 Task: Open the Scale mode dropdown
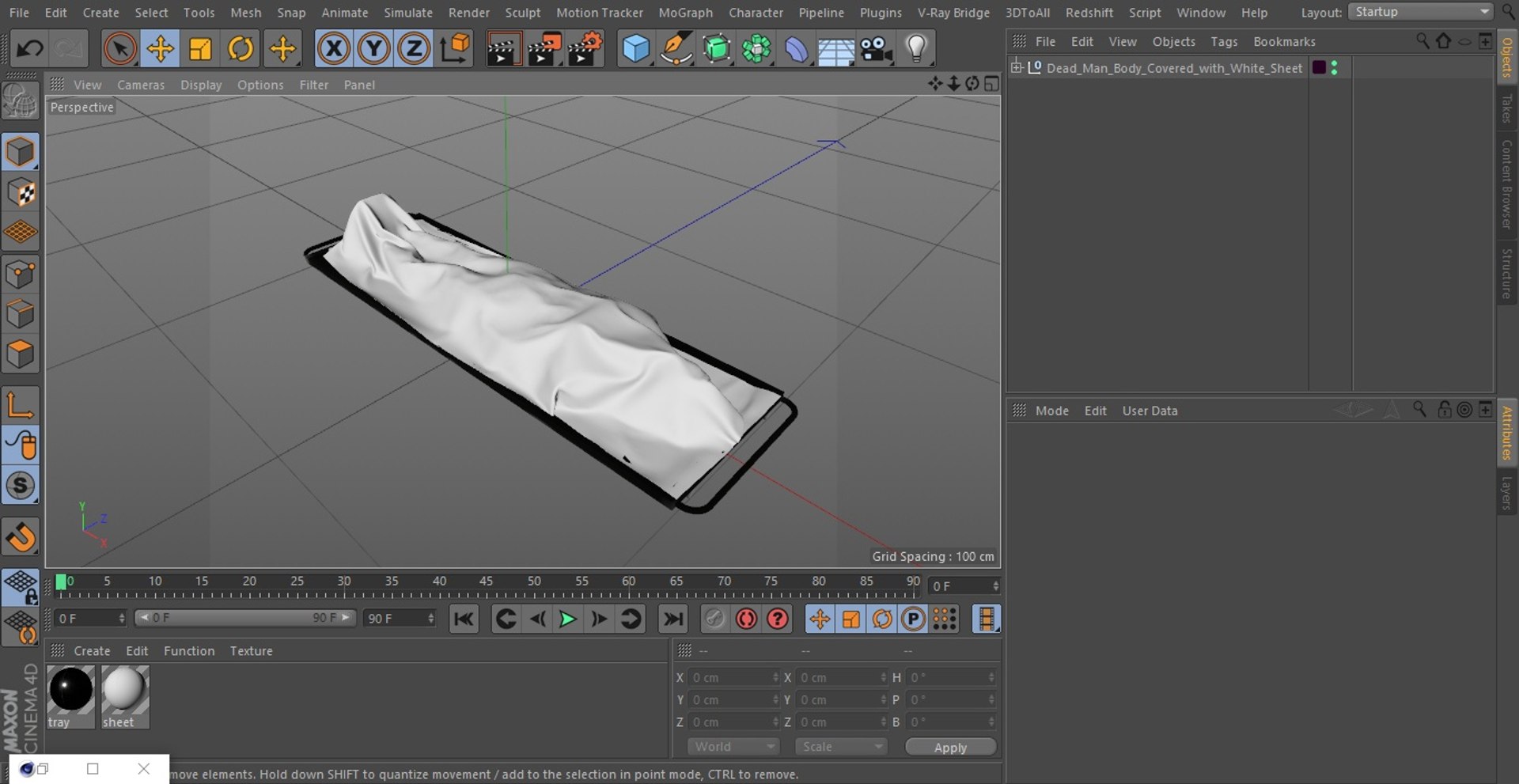[841, 747]
